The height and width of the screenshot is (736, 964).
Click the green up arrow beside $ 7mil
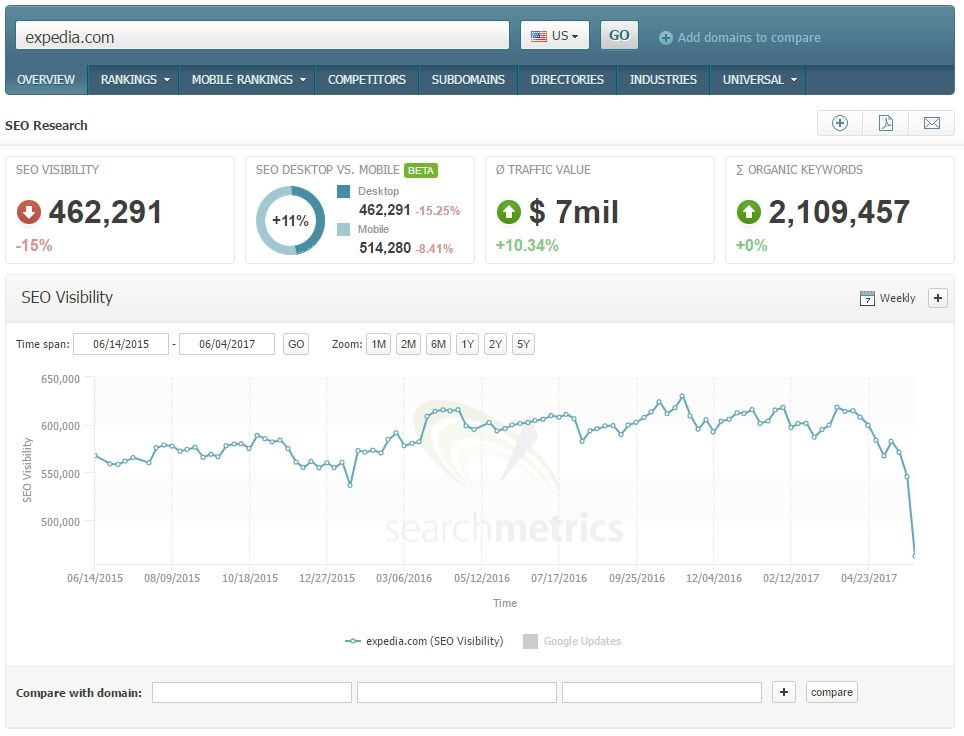(x=508, y=212)
